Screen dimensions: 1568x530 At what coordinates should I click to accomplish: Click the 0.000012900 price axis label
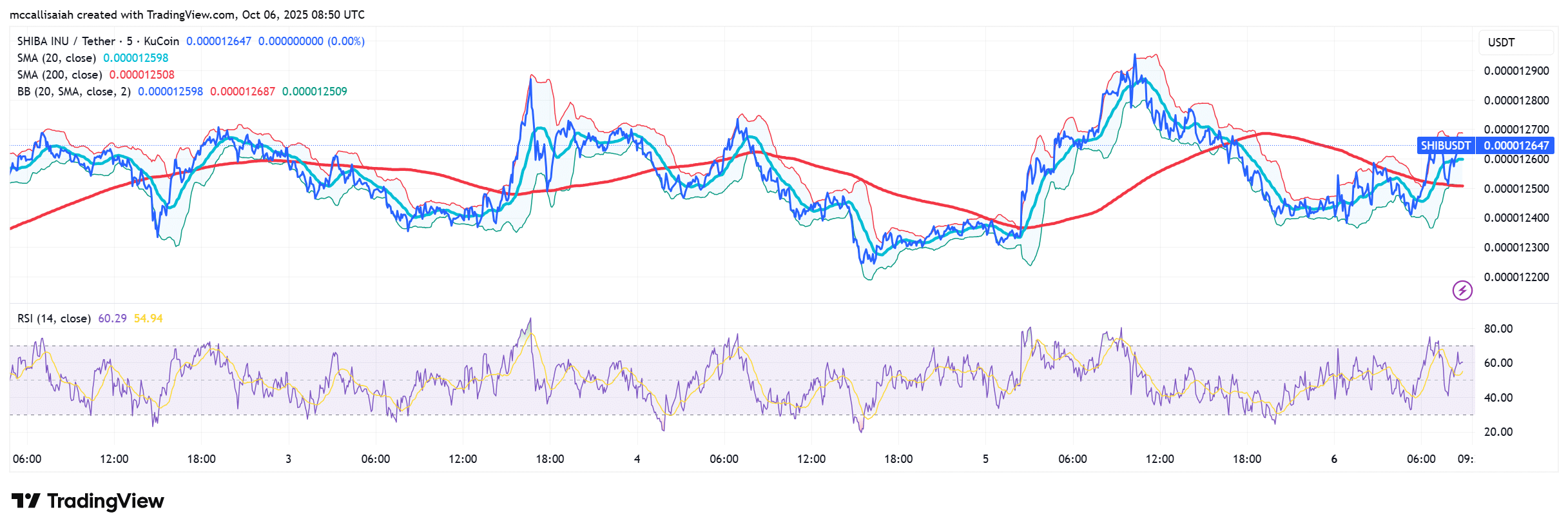[x=1516, y=71]
